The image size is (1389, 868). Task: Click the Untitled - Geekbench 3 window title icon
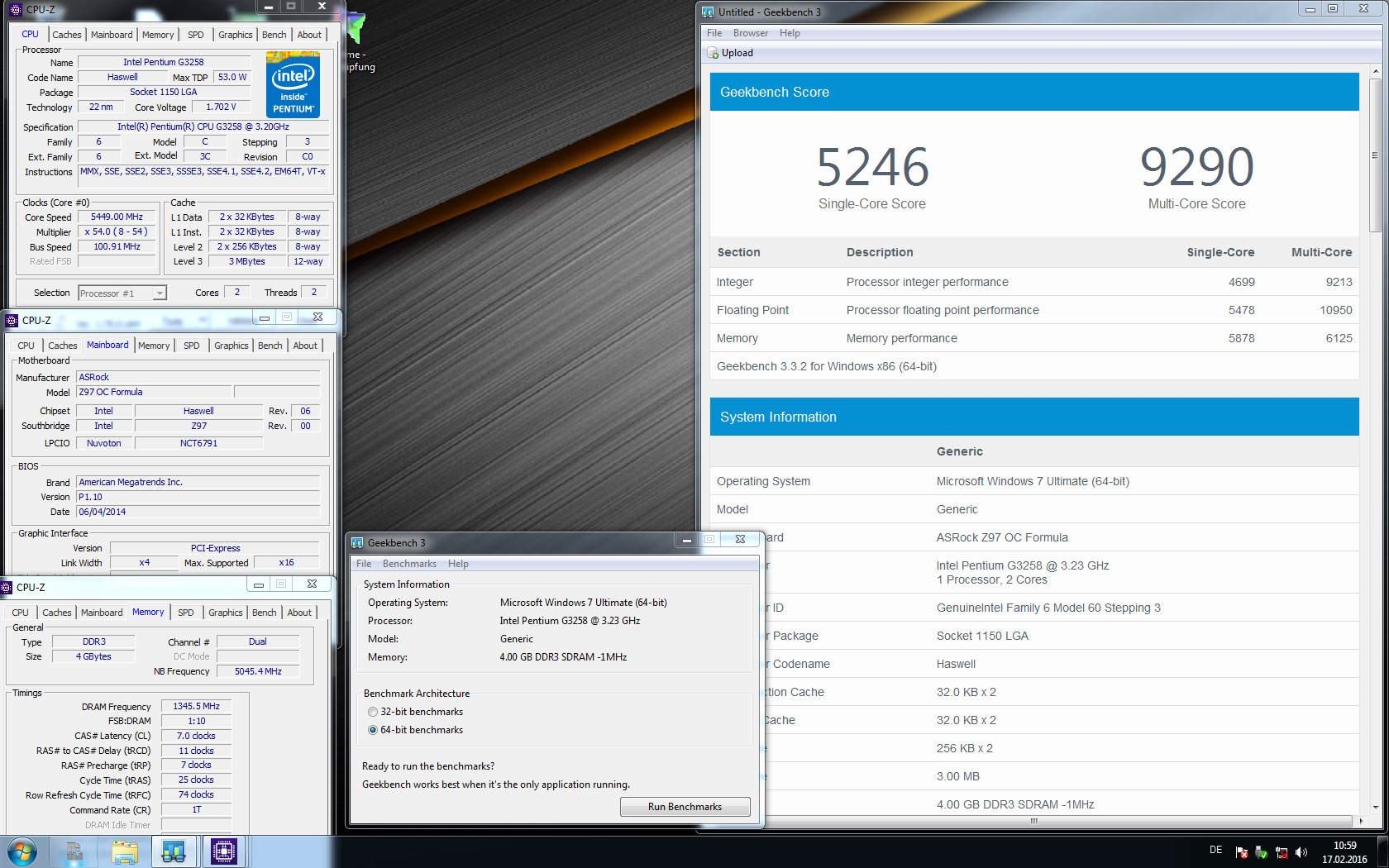point(708,12)
